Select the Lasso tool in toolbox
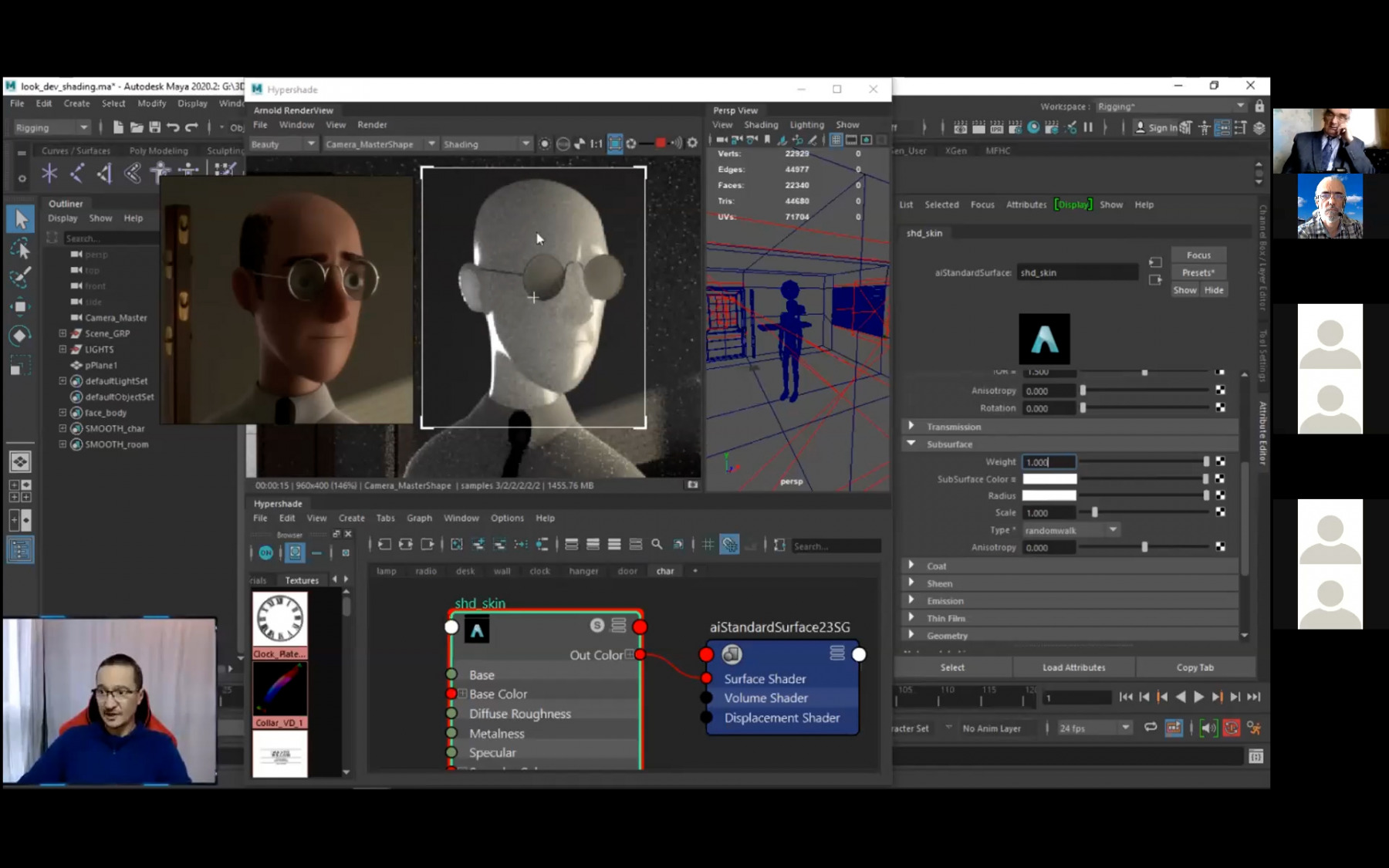This screenshot has height=868, width=1389. [20, 248]
